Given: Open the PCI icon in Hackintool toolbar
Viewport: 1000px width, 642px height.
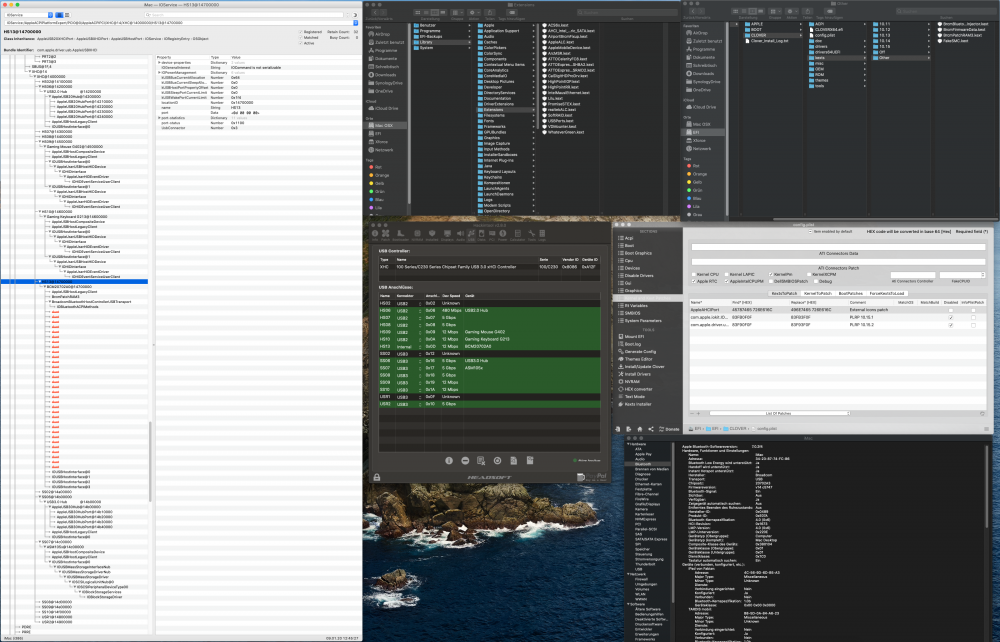Looking at the screenshot, I should 492,235.
